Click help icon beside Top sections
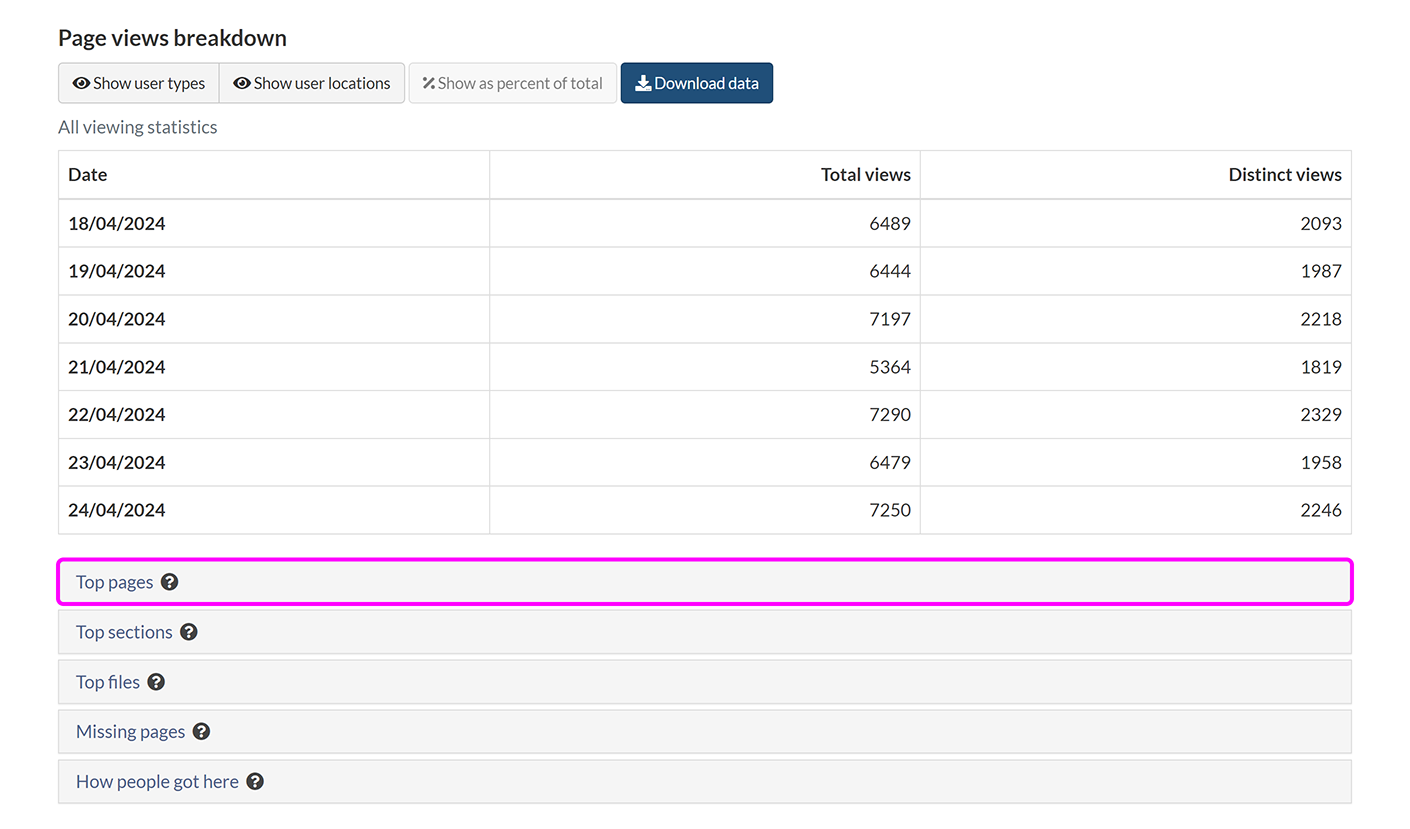 189,632
